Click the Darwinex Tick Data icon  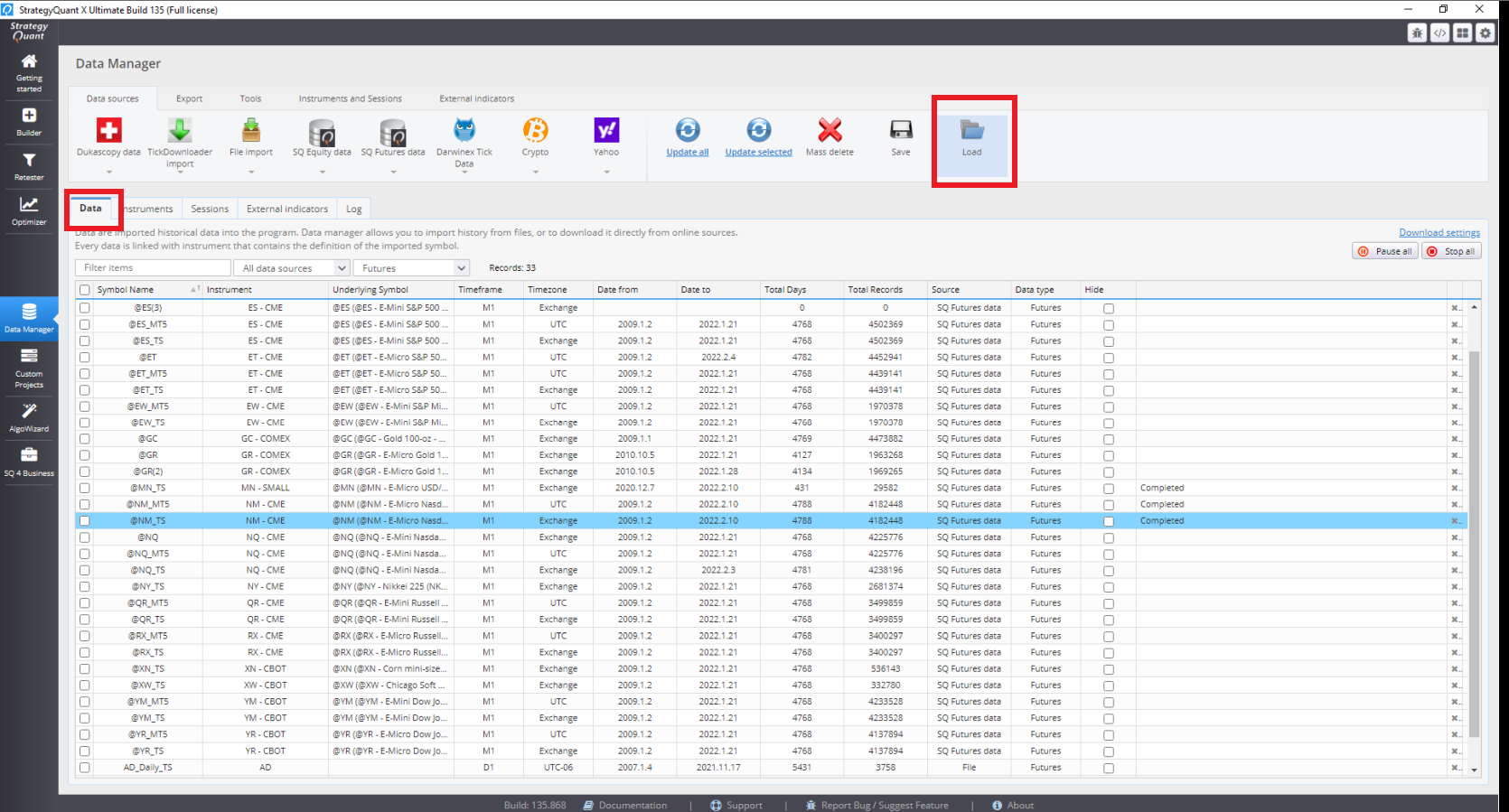point(464,131)
